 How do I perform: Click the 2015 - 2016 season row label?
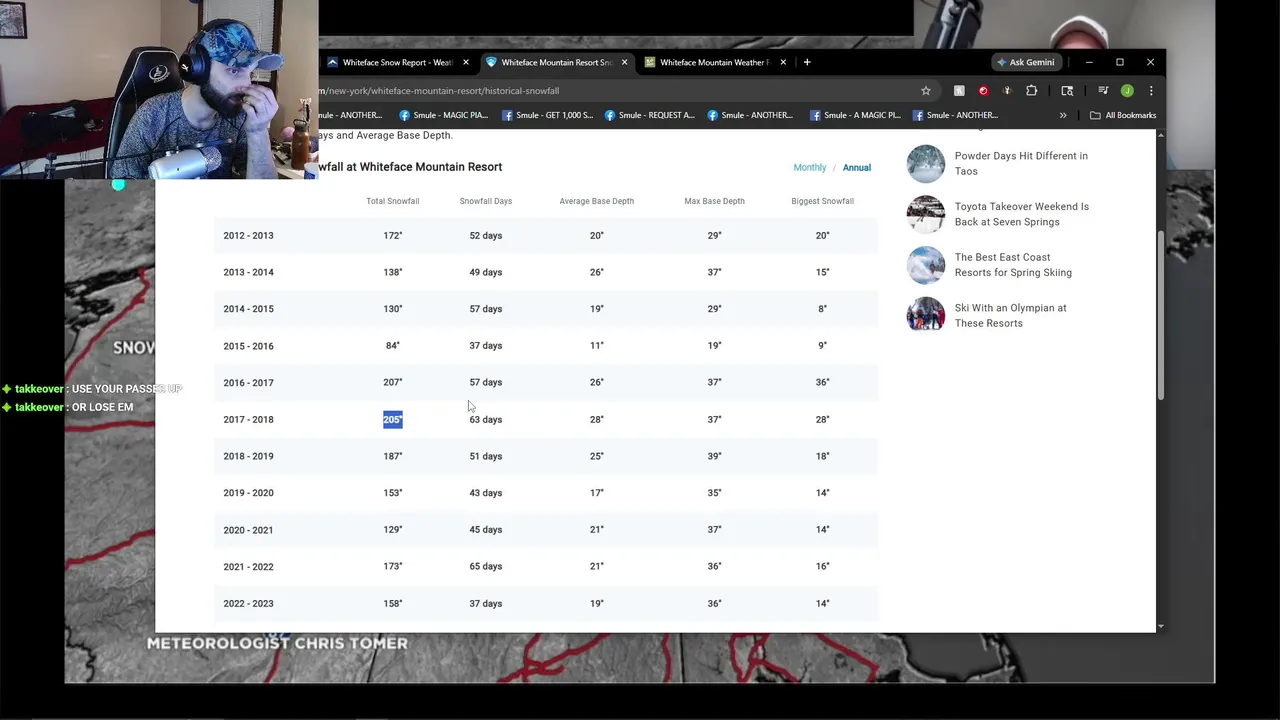click(248, 346)
